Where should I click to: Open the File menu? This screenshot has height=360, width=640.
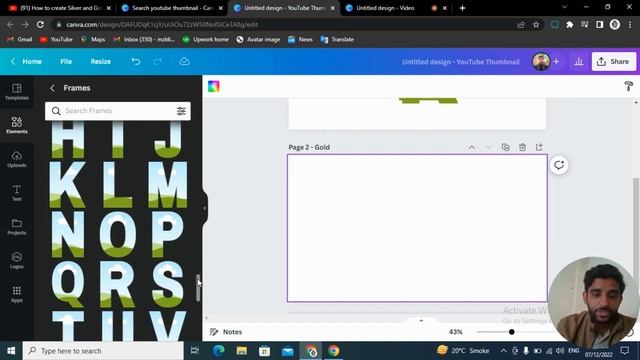tap(66, 62)
